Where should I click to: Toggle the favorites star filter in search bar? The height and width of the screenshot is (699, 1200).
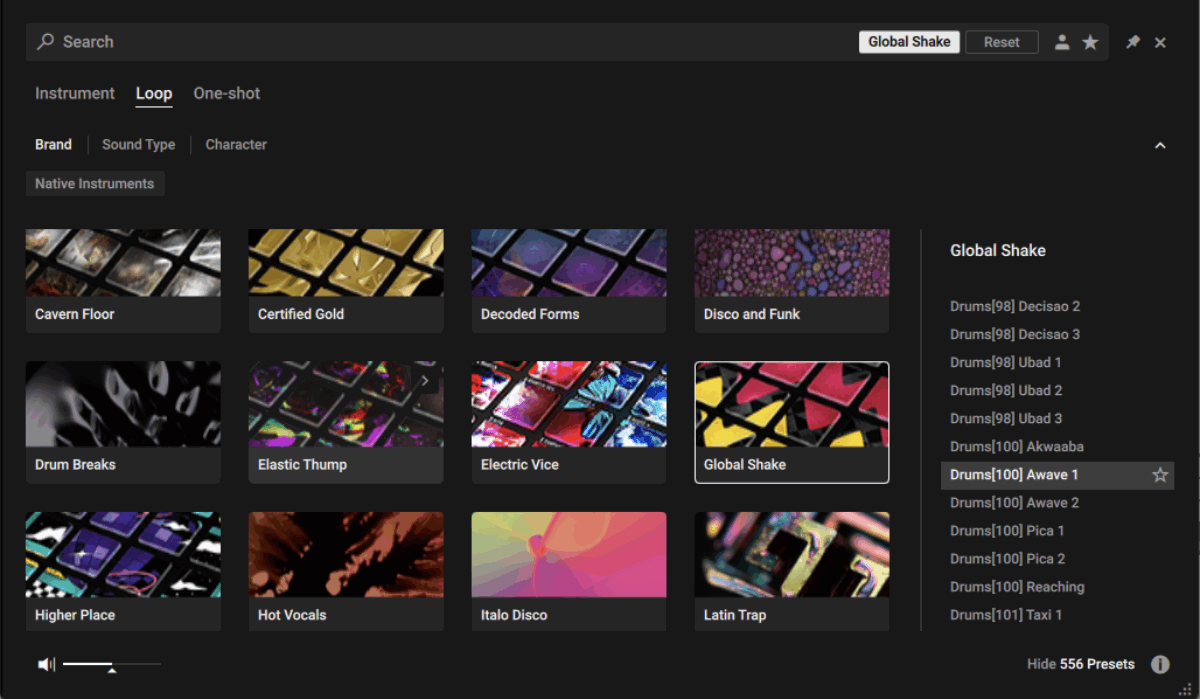coord(1090,42)
